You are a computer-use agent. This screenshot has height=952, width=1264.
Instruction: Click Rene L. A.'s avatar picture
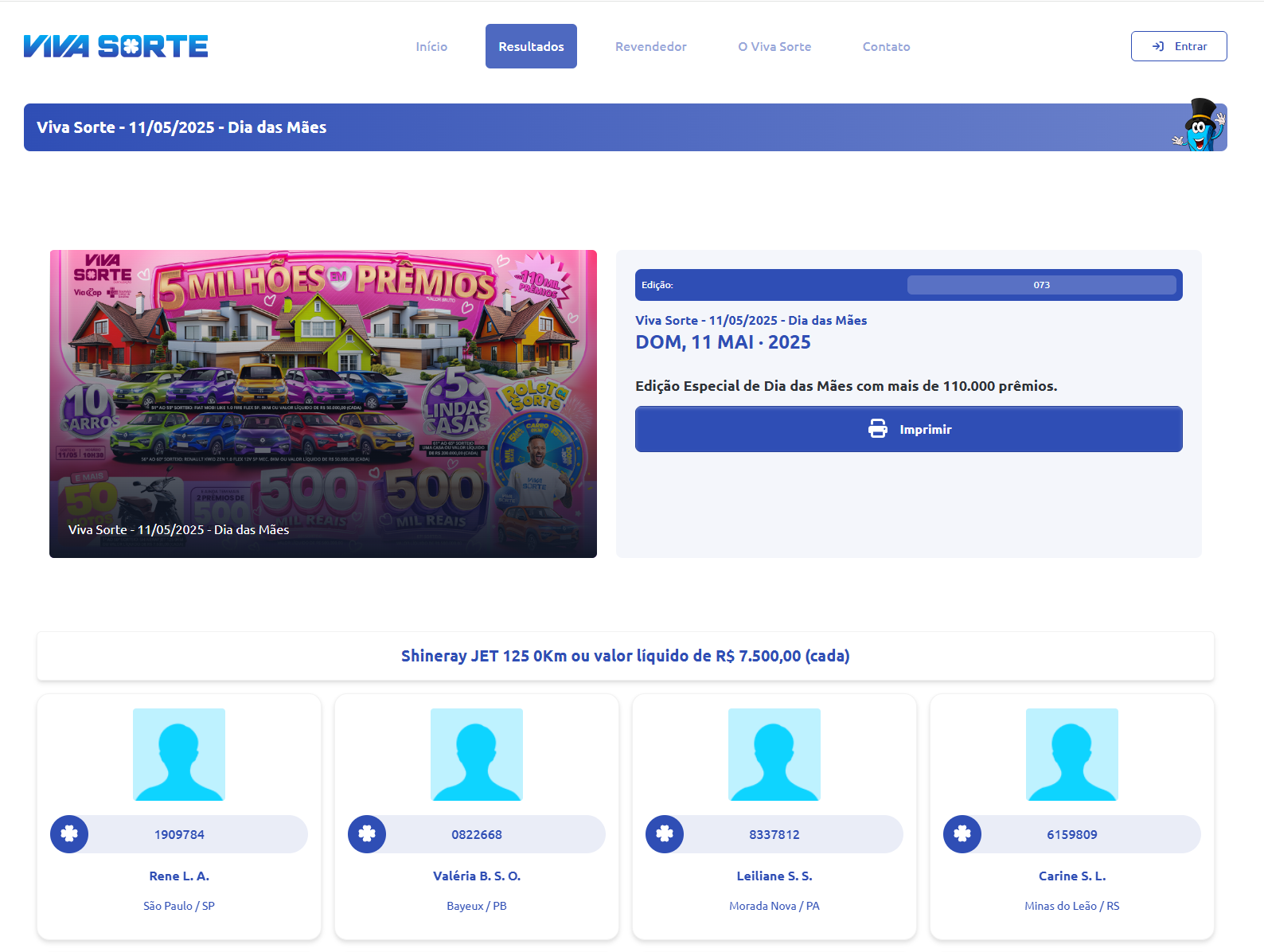179,755
